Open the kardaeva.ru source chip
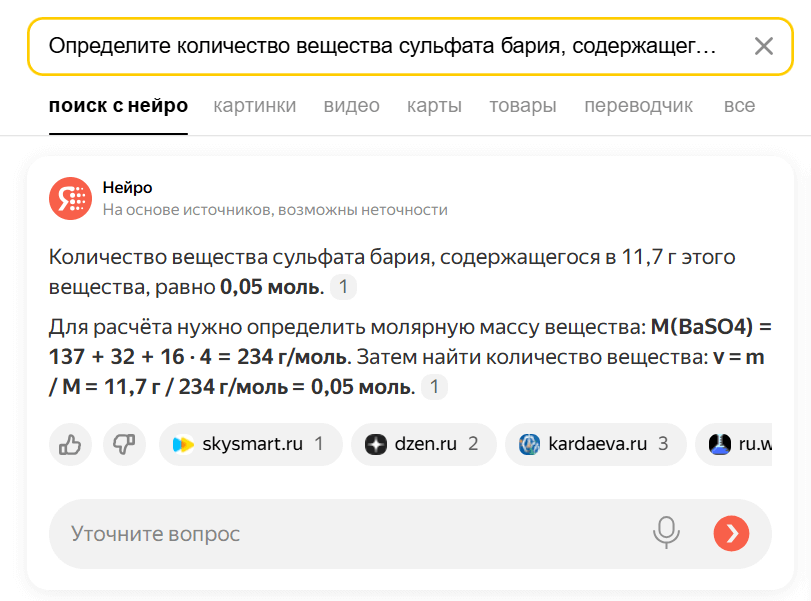Image resolution: width=811 pixels, height=601 pixels. pyautogui.click(x=595, y=445)
